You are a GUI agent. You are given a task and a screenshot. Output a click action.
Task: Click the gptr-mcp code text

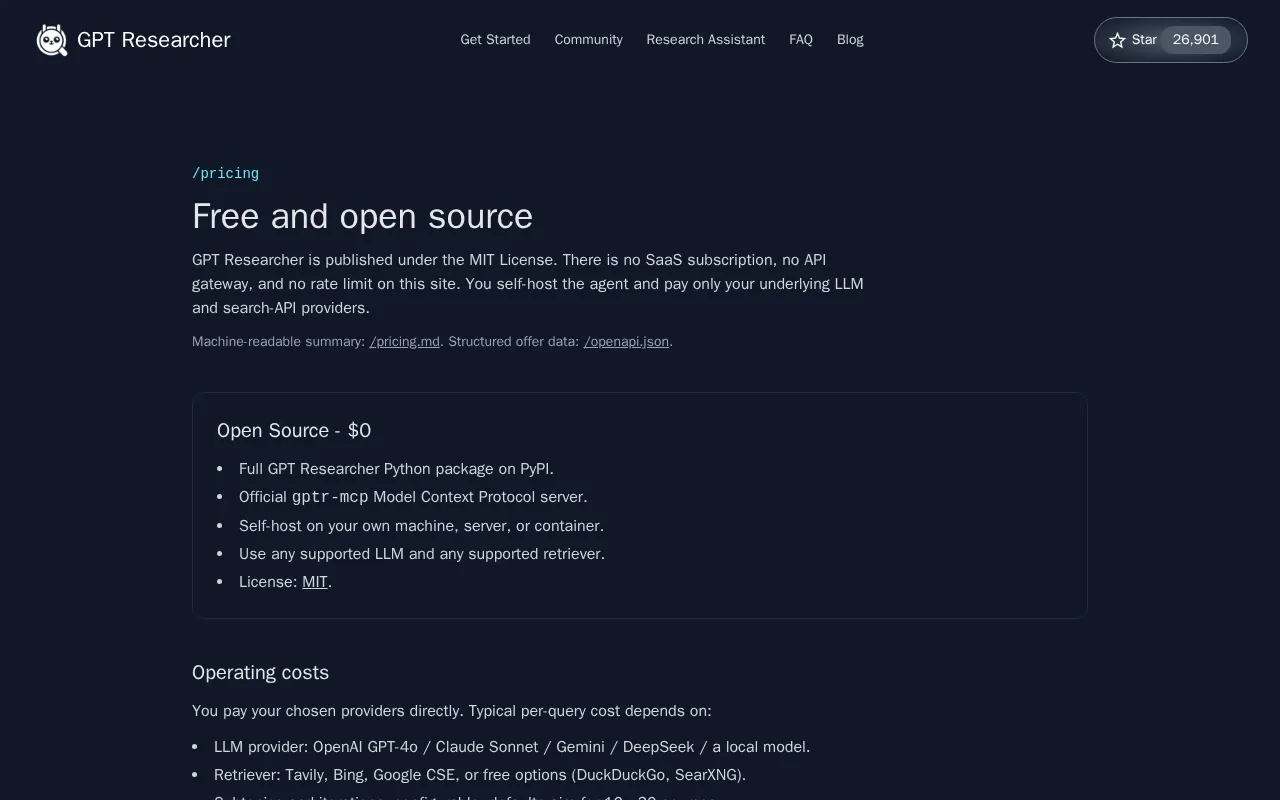click(x=330, y=497)
